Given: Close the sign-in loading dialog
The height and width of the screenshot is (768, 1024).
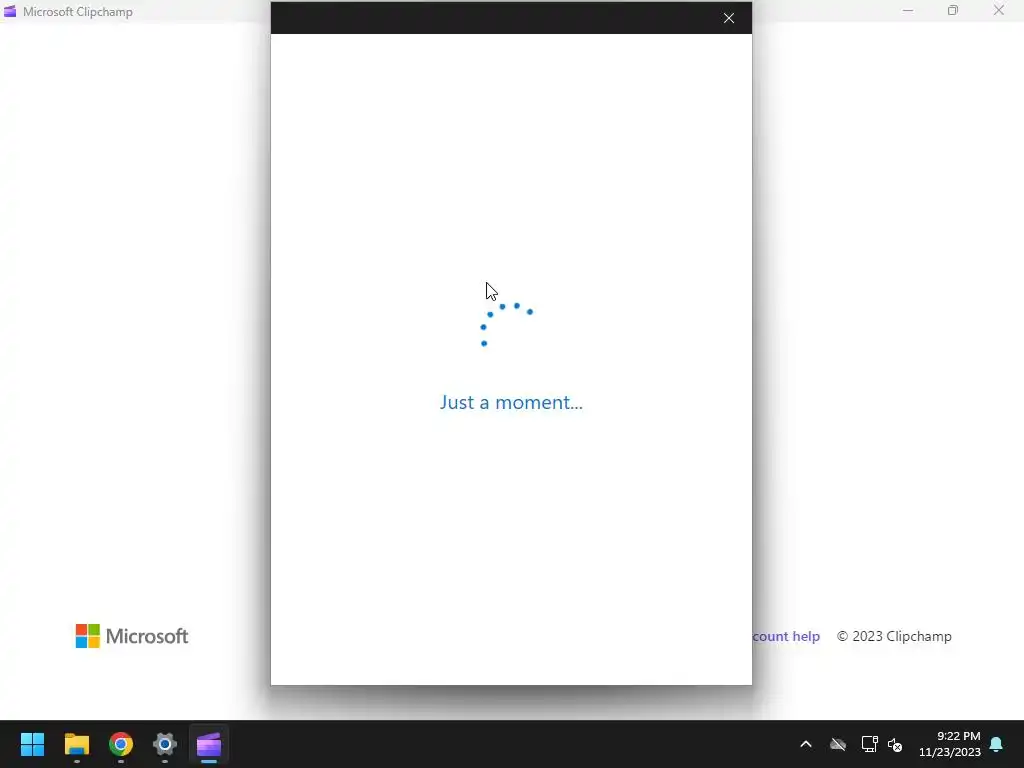Looking at the screenshot, I should 729,18.
